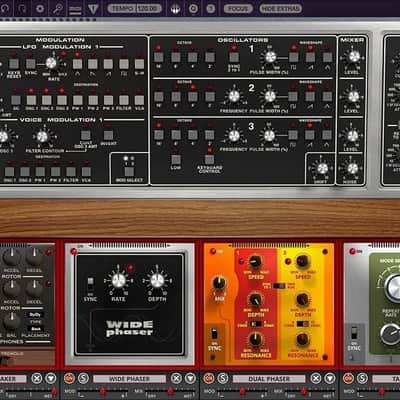Remove Wide Phaser with X button
This screenshot has height=400, width=400.
click(x=176, y=378)
